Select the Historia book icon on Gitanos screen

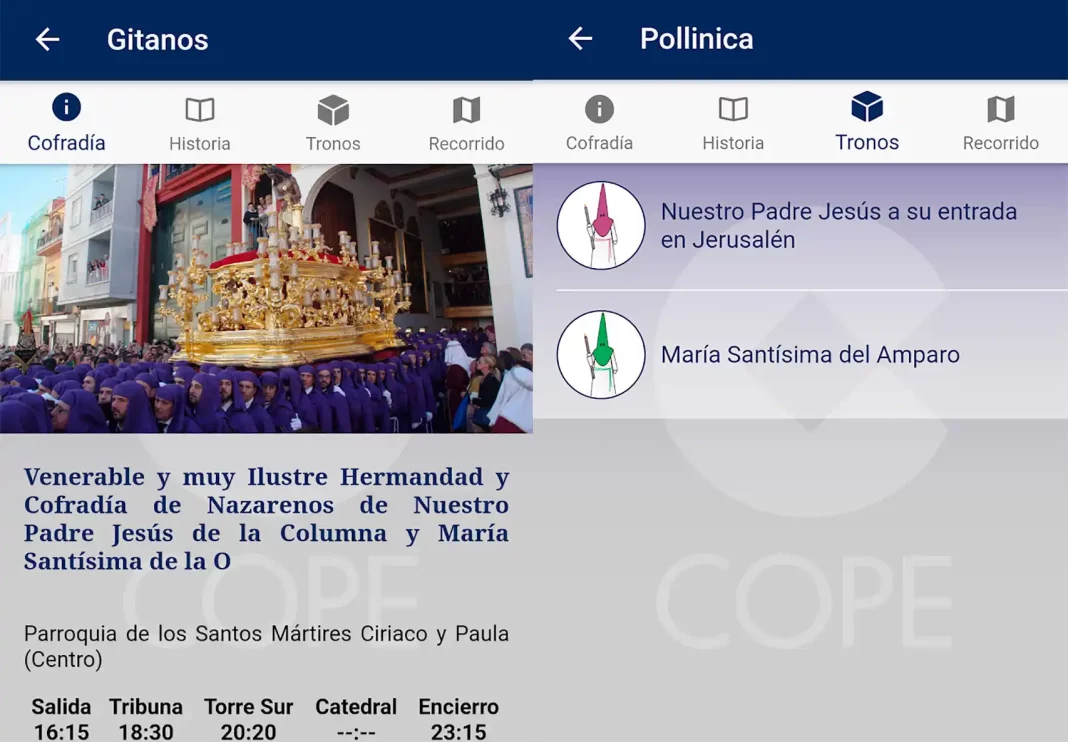point(199,107)
